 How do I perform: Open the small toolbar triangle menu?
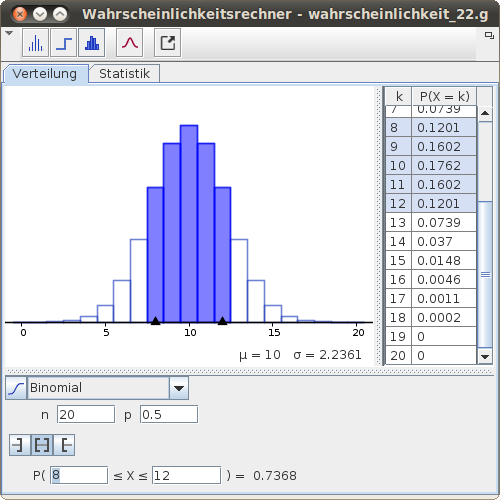(x=9, y=33)
